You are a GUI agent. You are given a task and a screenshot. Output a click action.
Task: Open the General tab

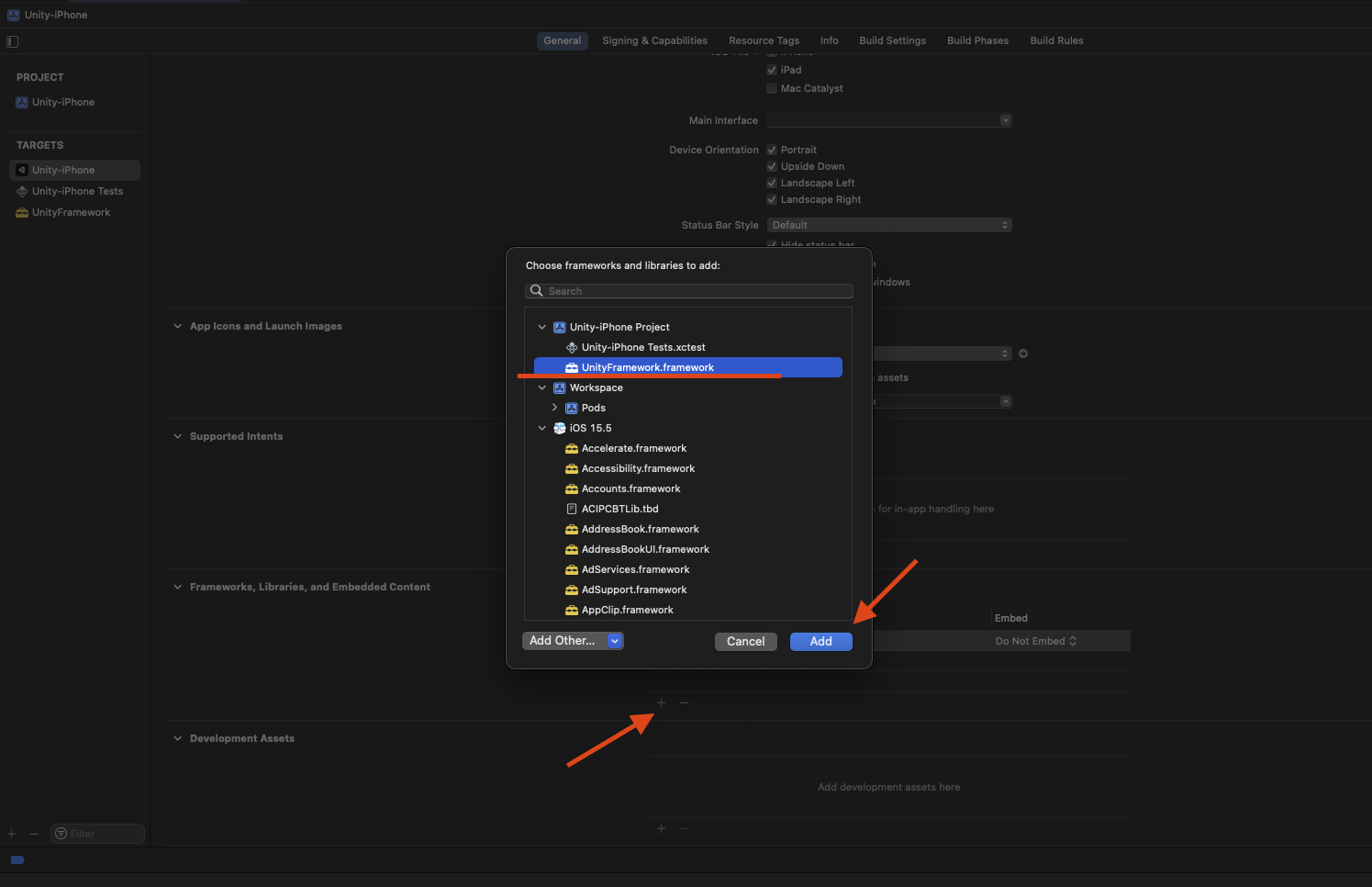tap(562, 40)
